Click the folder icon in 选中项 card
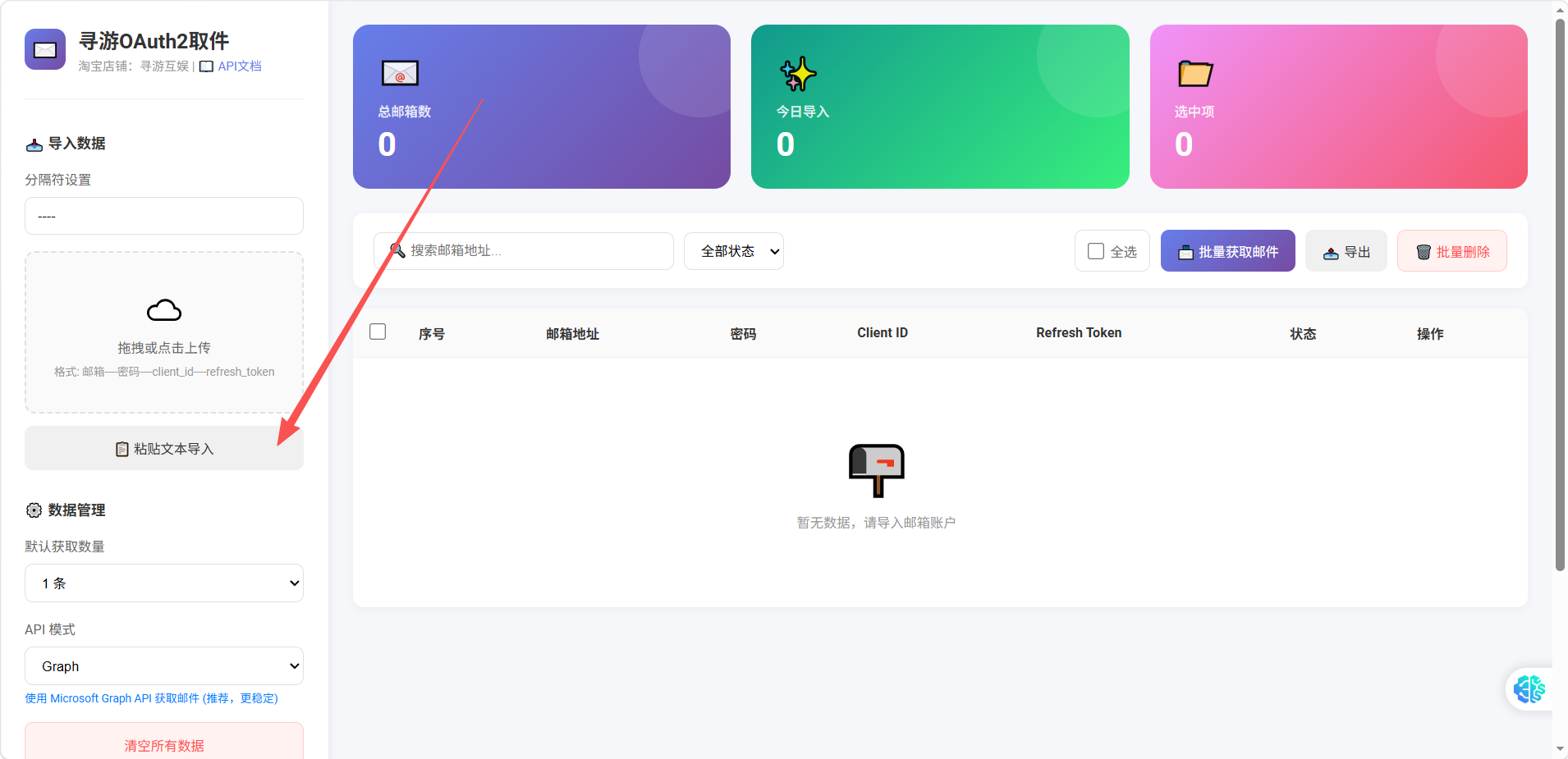Image resolution: width=1568 pixels, height=759 pixels. (x=1195, y=74)
